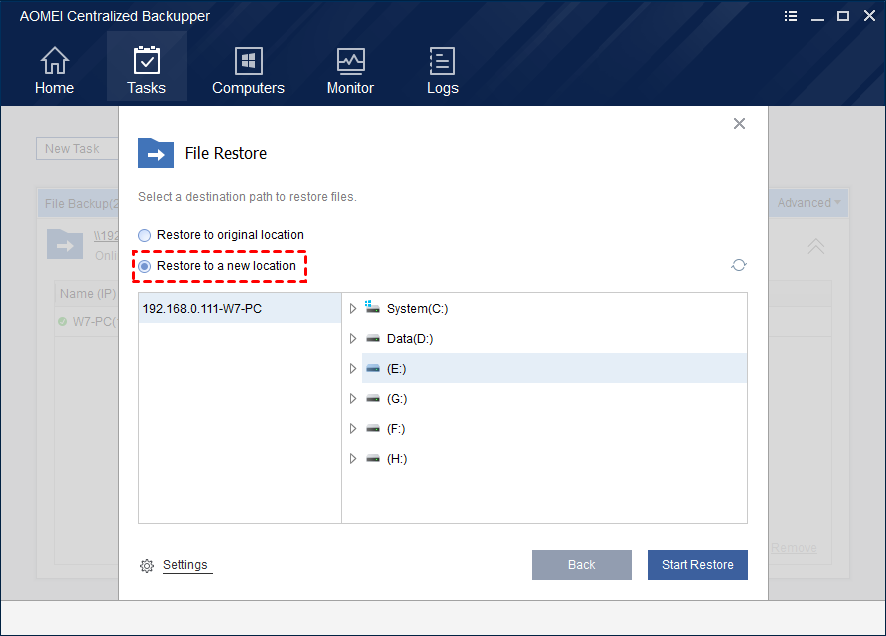
Task: Select the System(C:) drive label
Action: 418,308
